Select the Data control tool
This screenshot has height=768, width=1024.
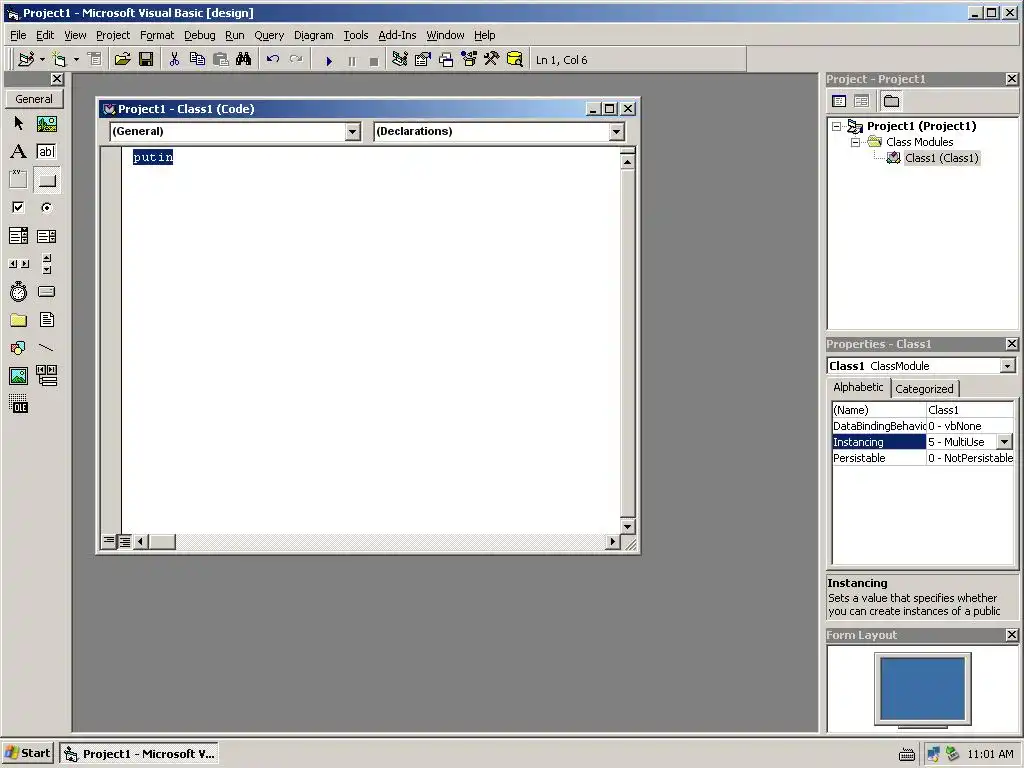tap(46, 376)
